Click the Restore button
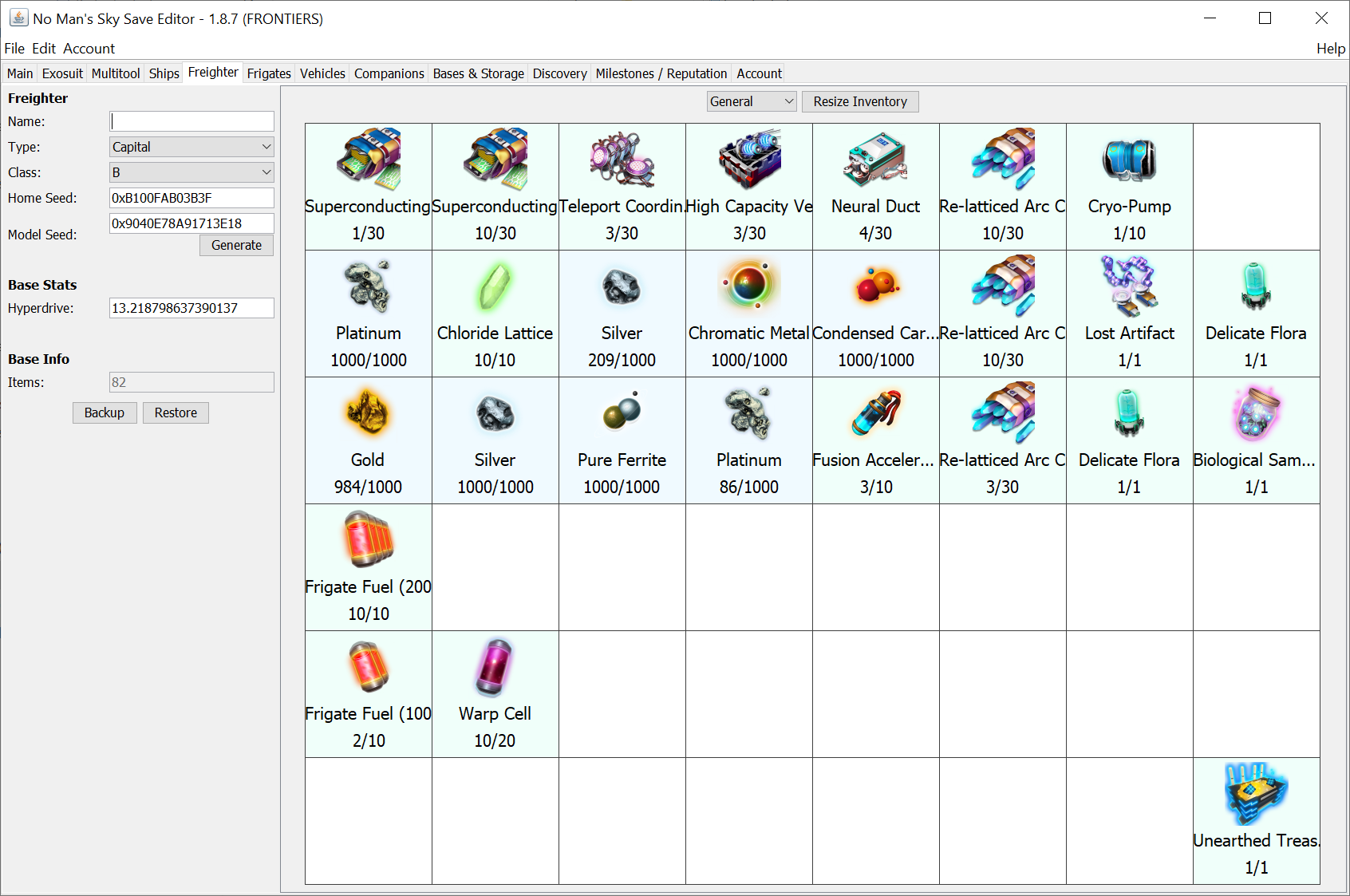This screenshot has width=1350, height=896. (x=176, y=412)
